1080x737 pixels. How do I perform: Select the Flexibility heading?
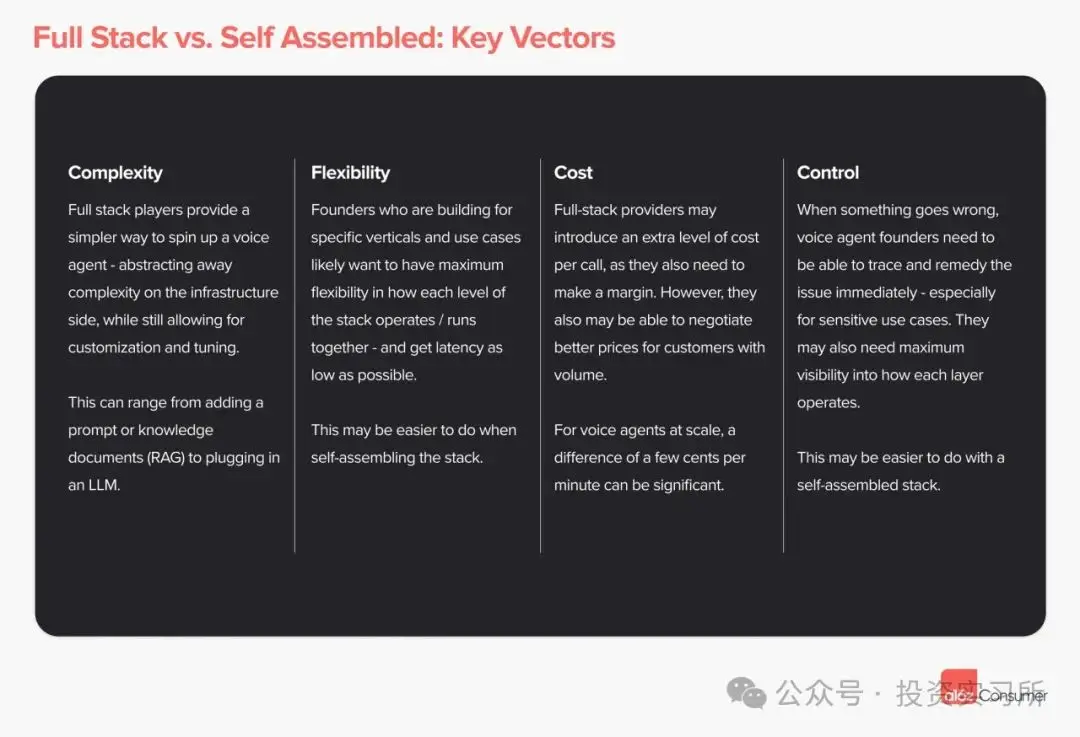coord(350,173)
